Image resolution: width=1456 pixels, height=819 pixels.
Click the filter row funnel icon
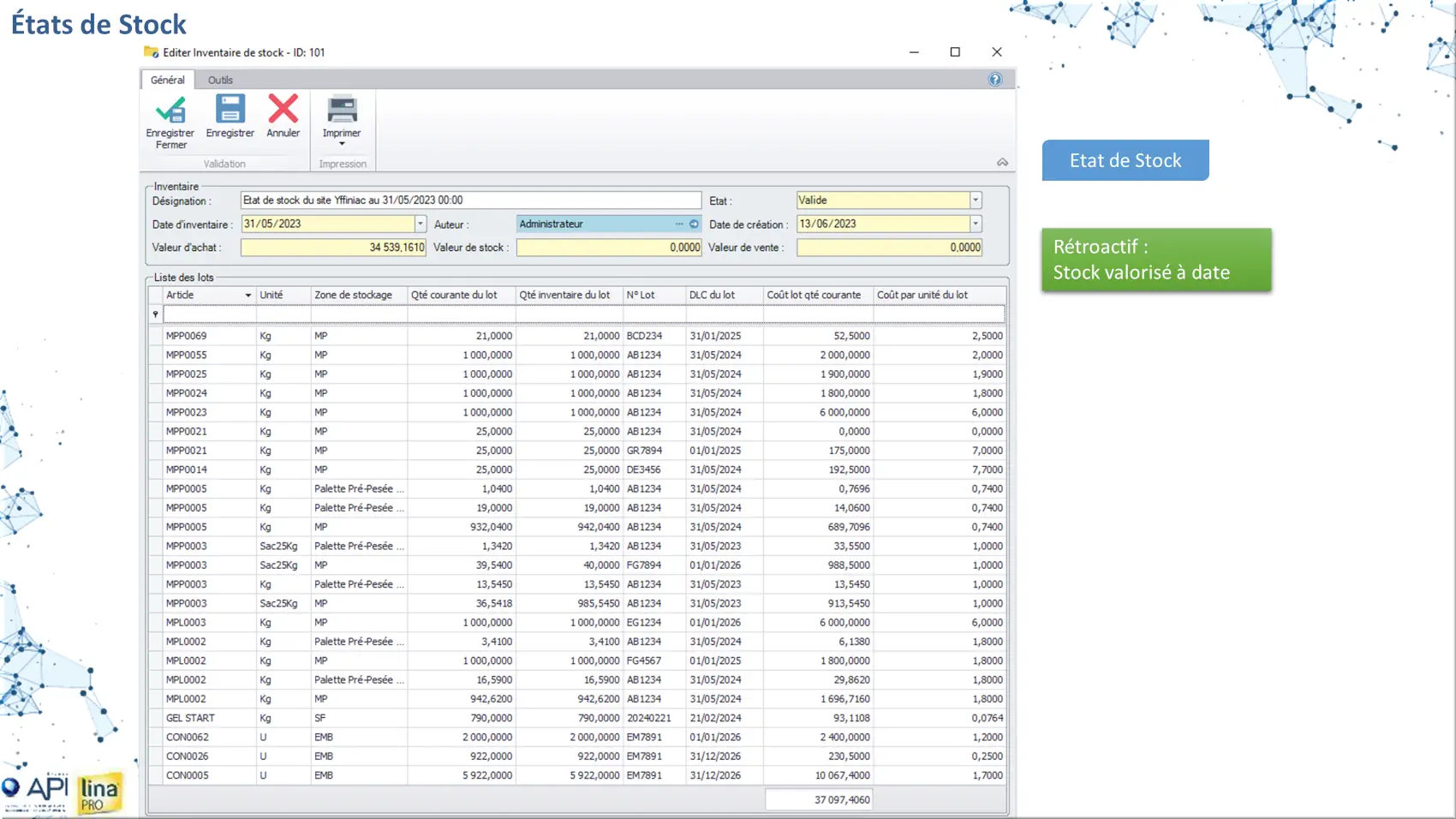[x=155, y=314]
